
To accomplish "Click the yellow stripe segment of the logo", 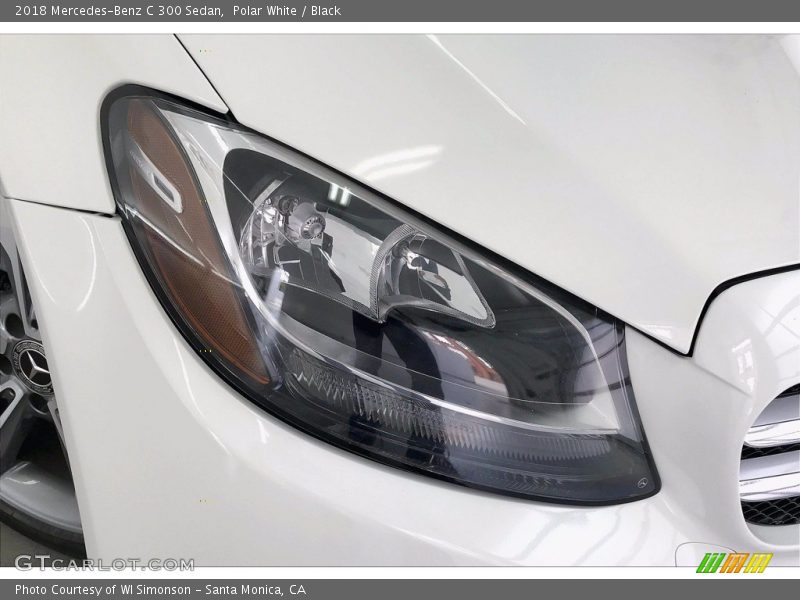I will 758,562.
